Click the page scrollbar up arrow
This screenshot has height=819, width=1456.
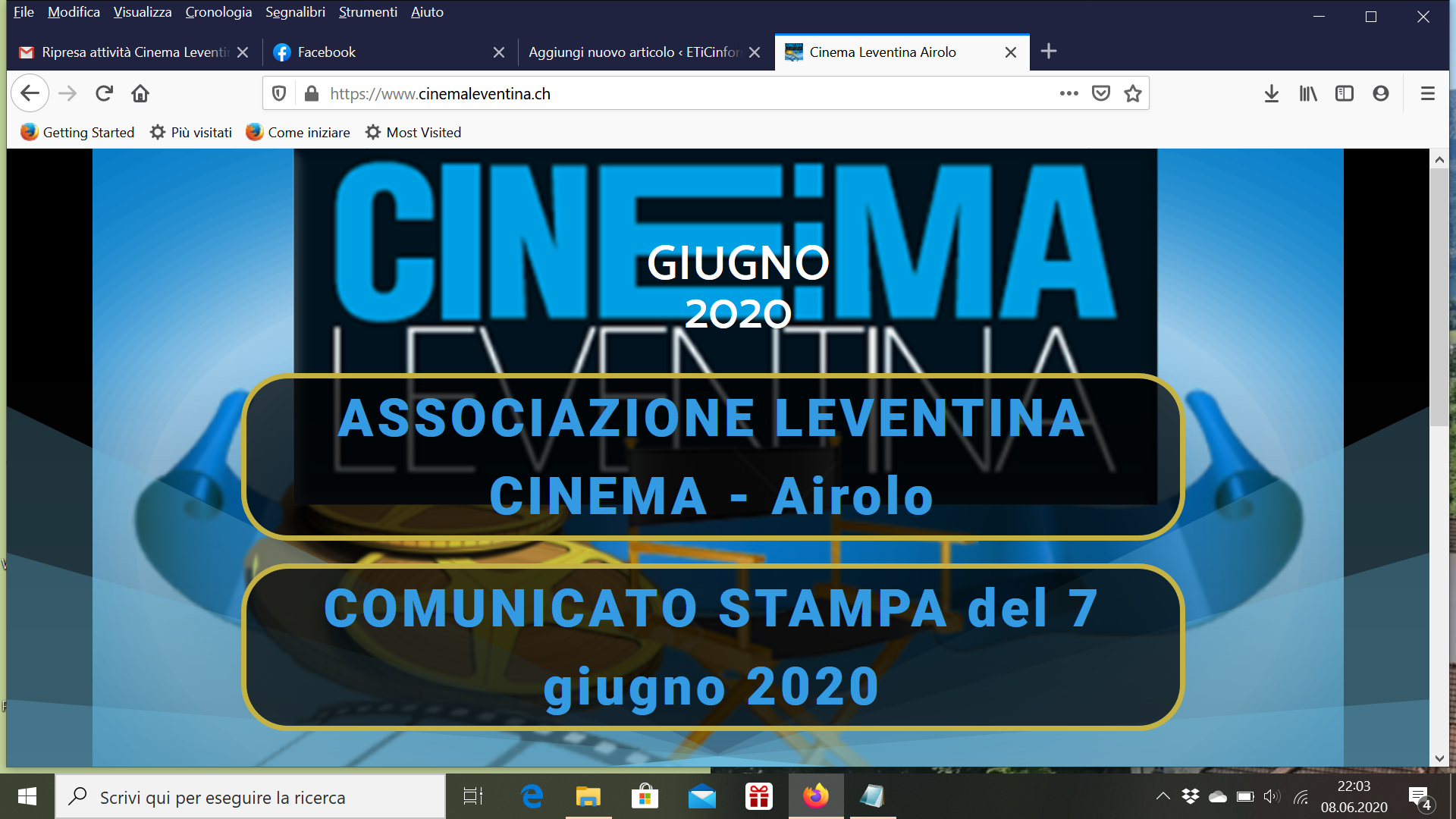click(1439, 159)
